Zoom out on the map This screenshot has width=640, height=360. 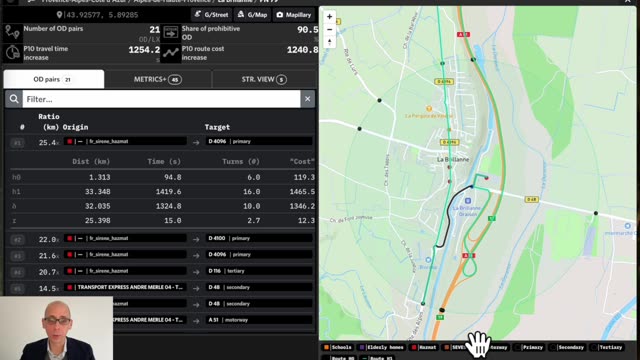(329, 29)
